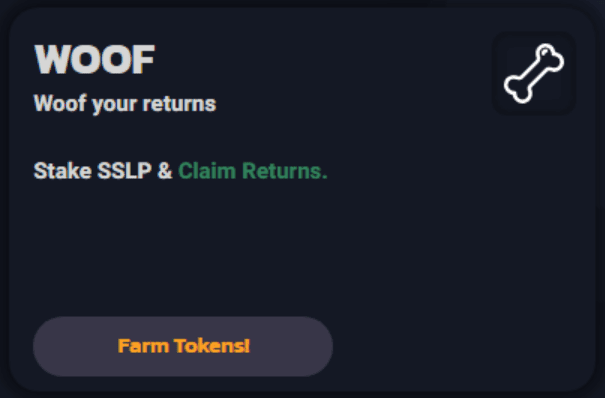Start farming via the orange-text button
This screenshot has width=605, height=398.
click(x=183, y=346)
